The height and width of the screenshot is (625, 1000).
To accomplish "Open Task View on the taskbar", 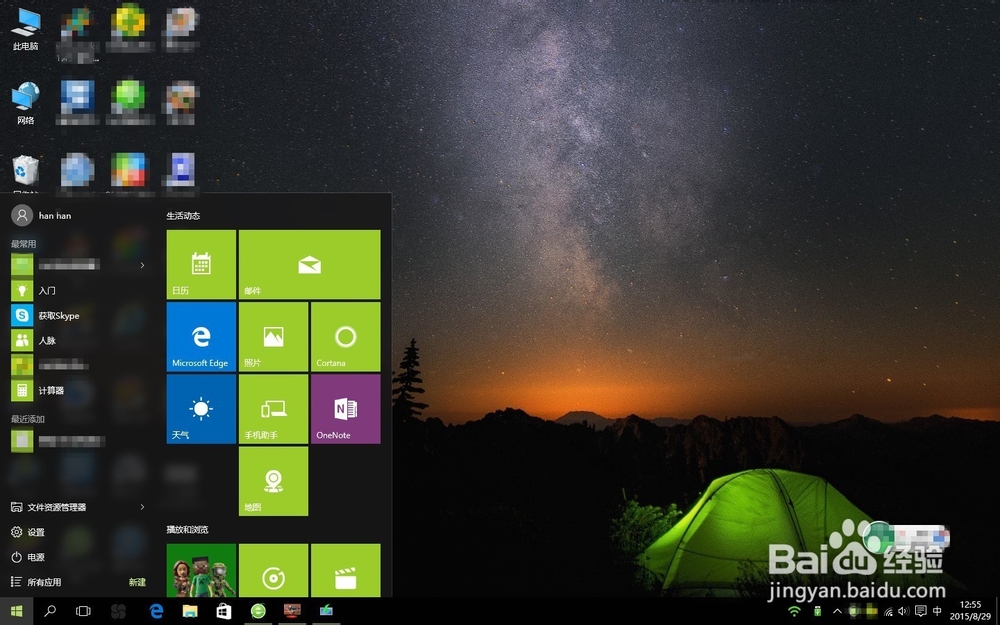I will (x=83, y=611).
